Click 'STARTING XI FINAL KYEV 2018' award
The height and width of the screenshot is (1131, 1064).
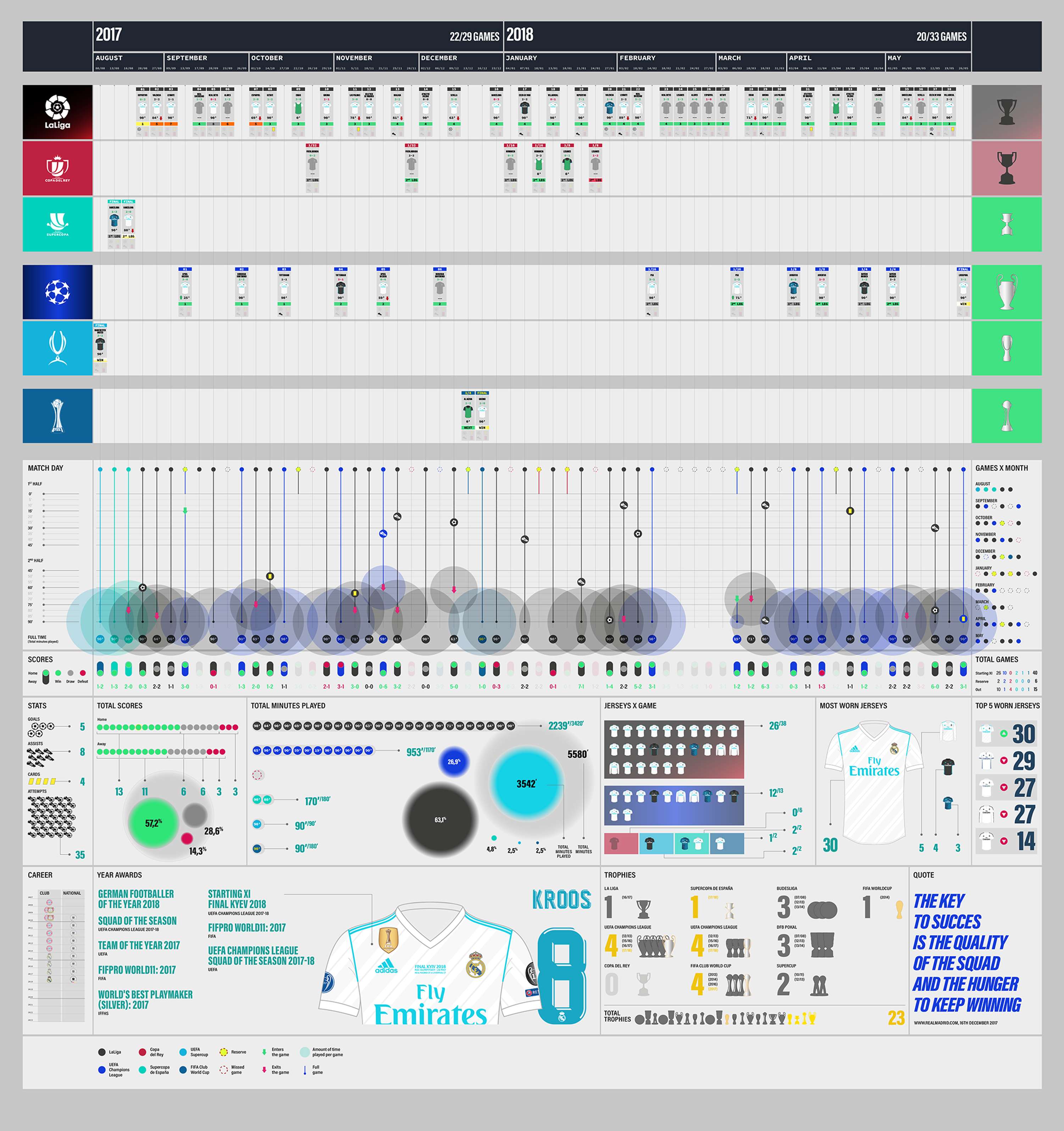coord(237,899)
